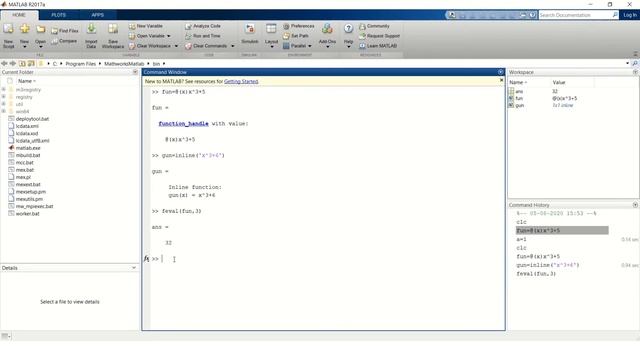Select a=1 in Command History
The image size is (640, 360).
[x=521, y=240]
